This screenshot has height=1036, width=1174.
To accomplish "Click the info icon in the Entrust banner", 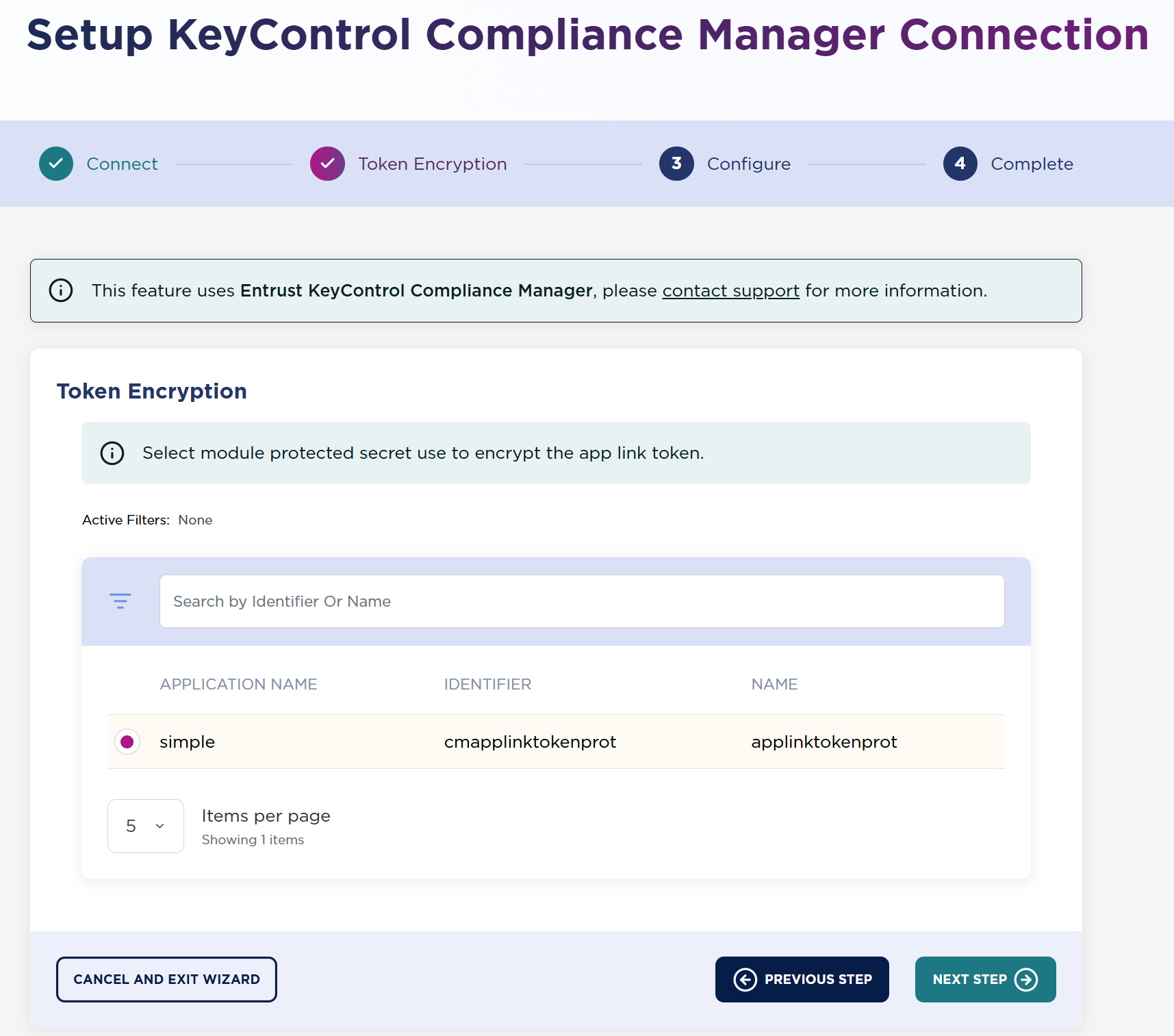I will point(61,290).
